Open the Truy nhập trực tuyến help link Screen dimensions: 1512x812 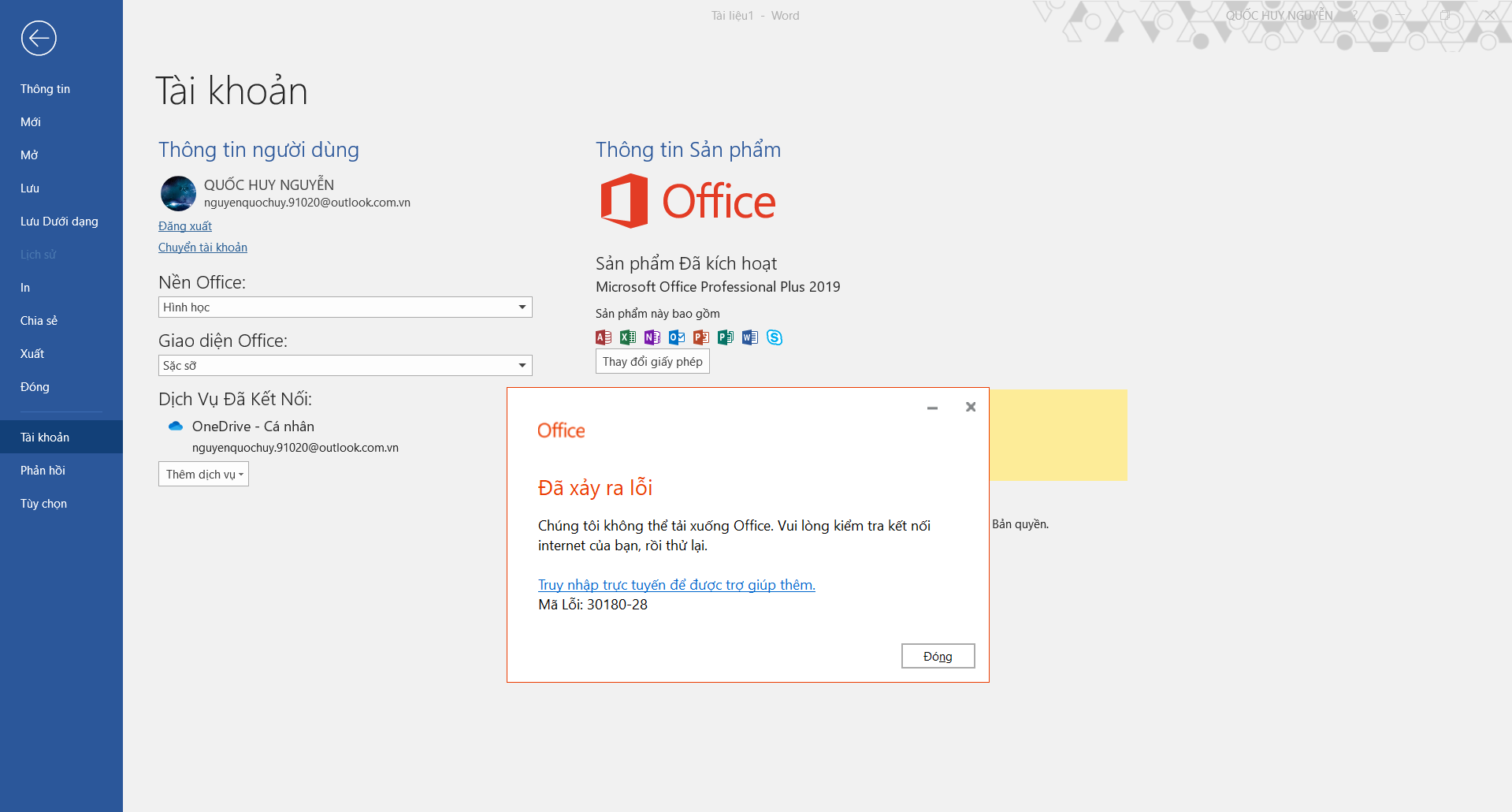[676, 585]
